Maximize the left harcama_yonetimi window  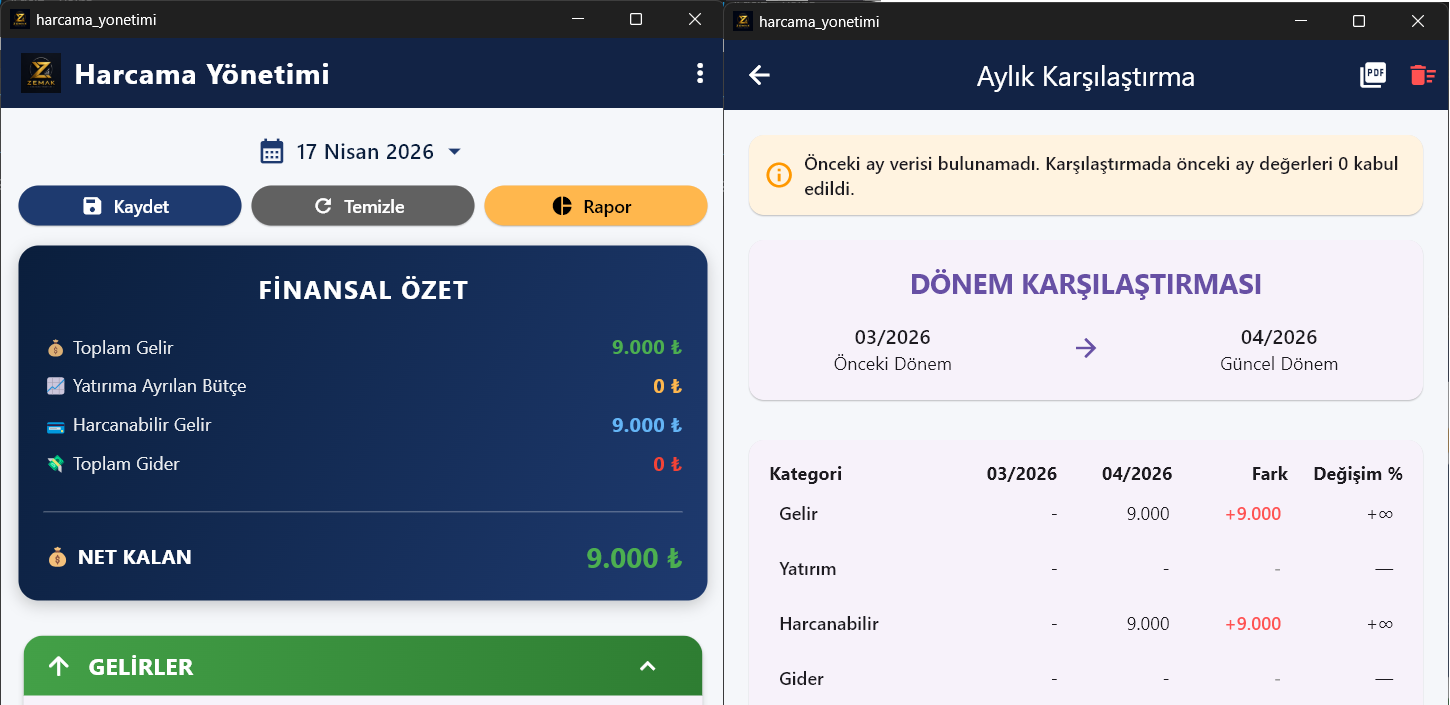point(636,19)
